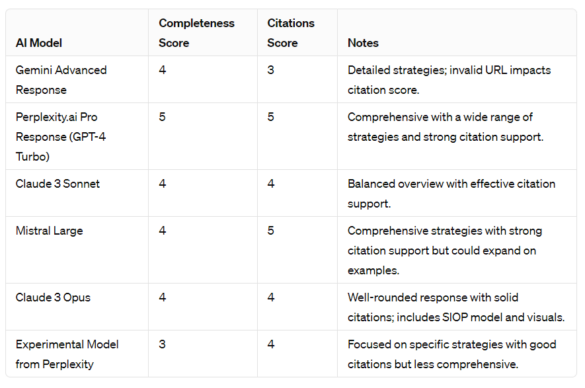Select the Mistral Large model cell

tap(49, 231)
